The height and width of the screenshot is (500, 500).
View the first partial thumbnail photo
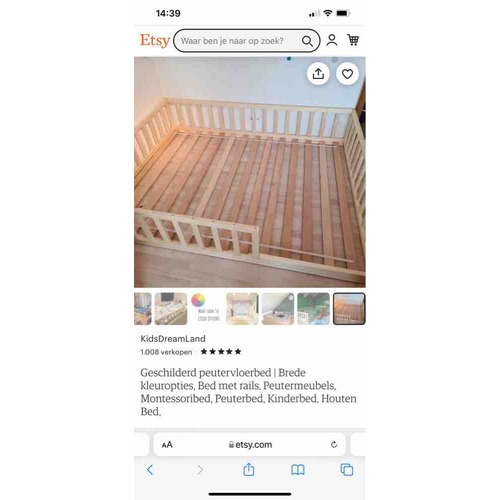coord(143,309)
